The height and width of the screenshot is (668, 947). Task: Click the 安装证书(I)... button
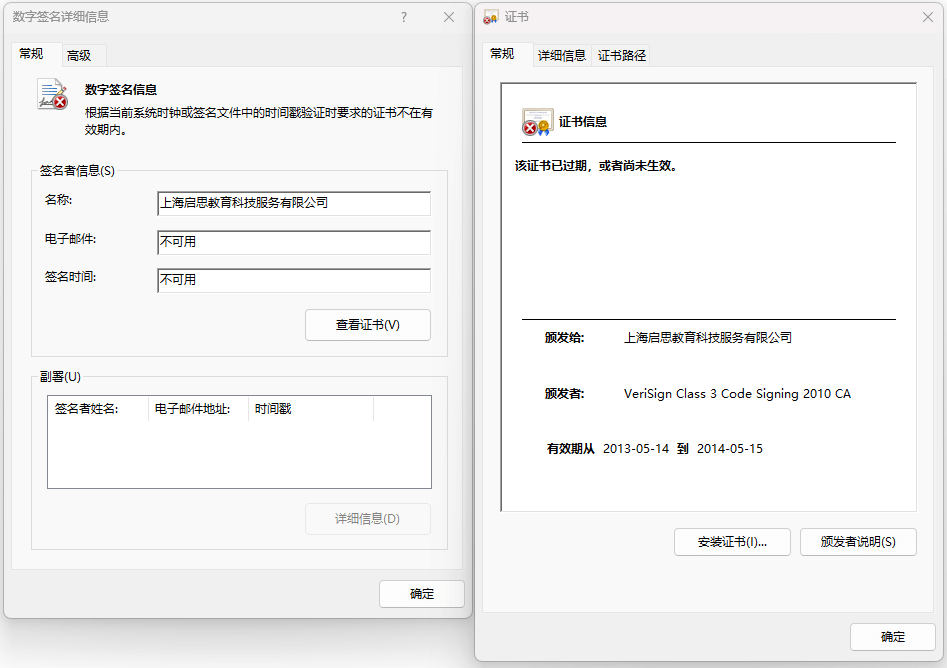732,542
